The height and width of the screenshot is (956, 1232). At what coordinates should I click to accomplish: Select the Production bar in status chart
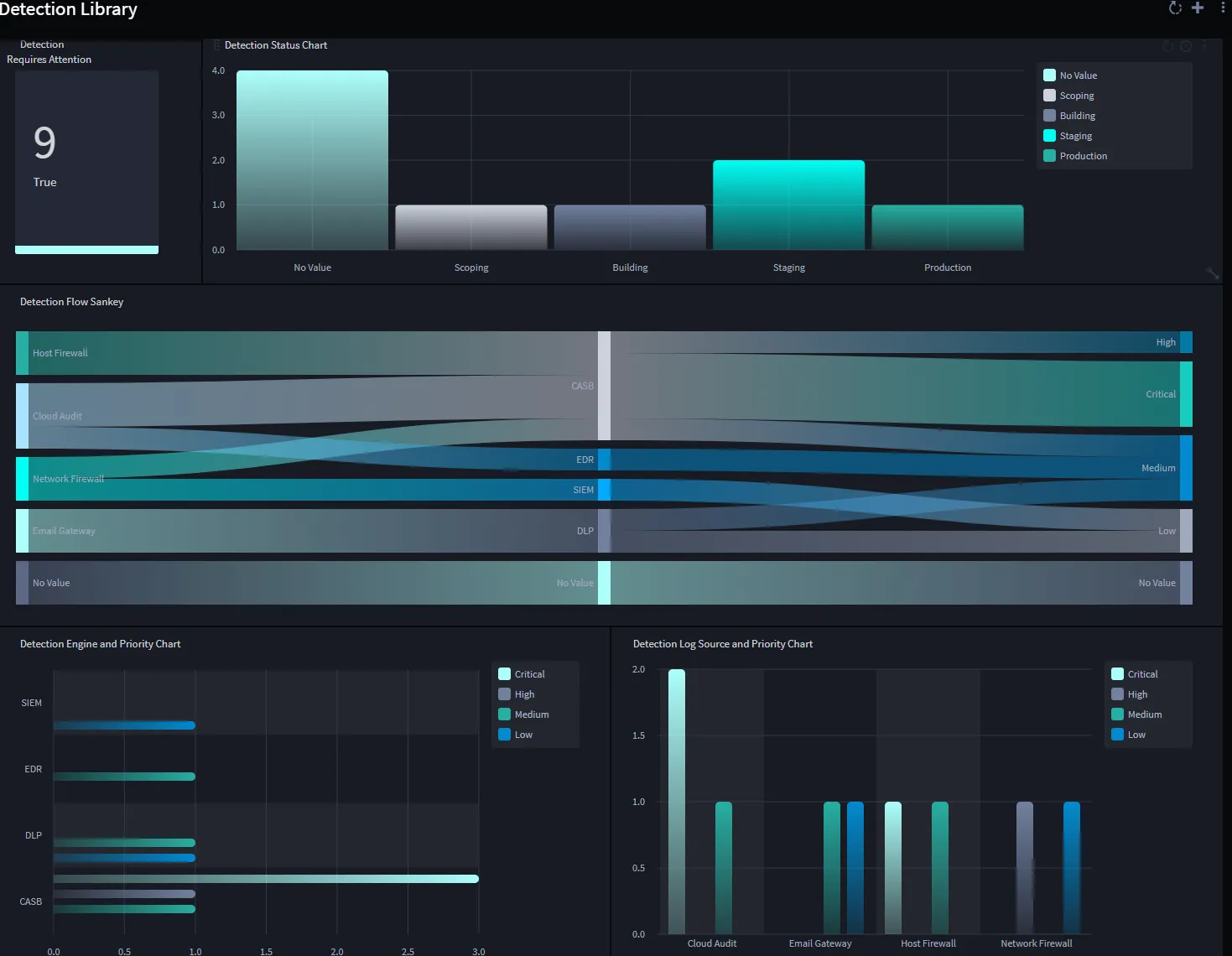point(948,227)
